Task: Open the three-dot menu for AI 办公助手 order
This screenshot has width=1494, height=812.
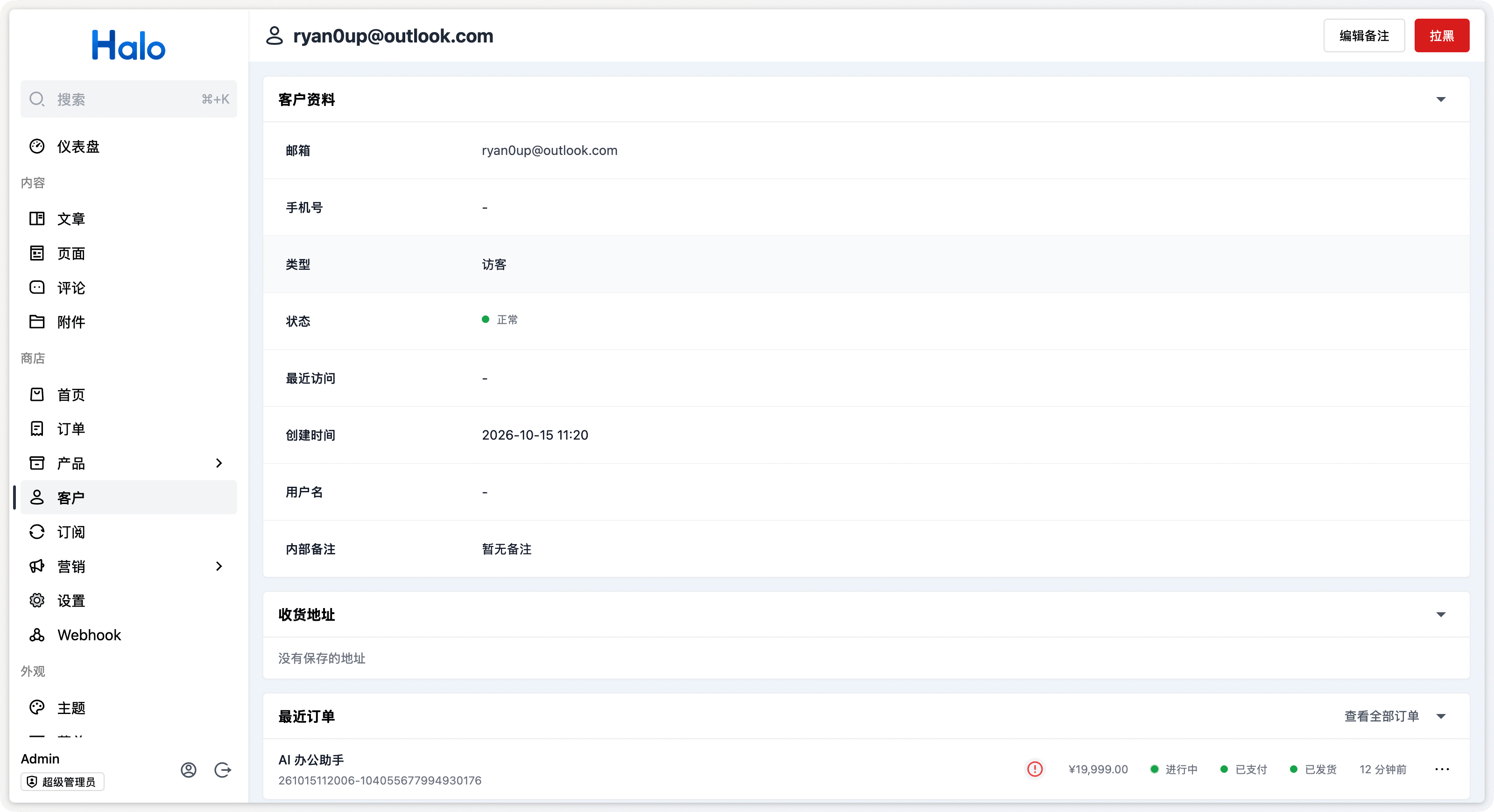Action: (x=1442, y=769)
